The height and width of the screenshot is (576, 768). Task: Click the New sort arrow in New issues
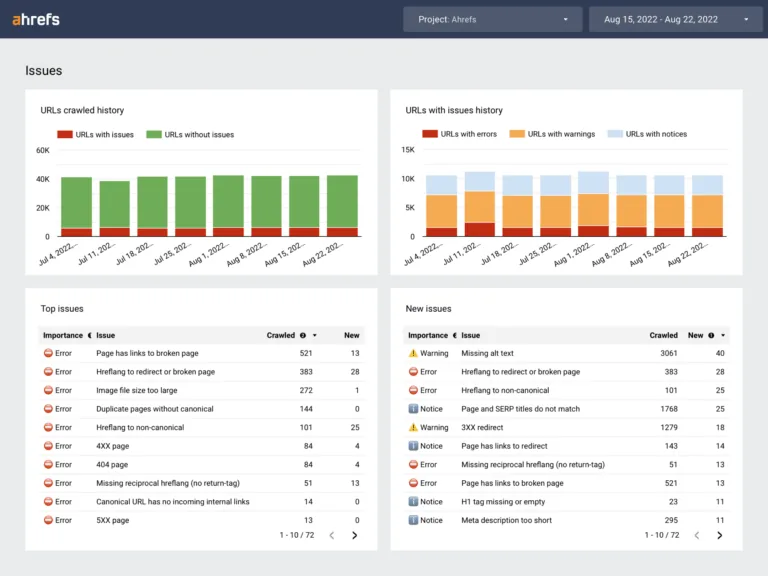click(x=723, y=336)
